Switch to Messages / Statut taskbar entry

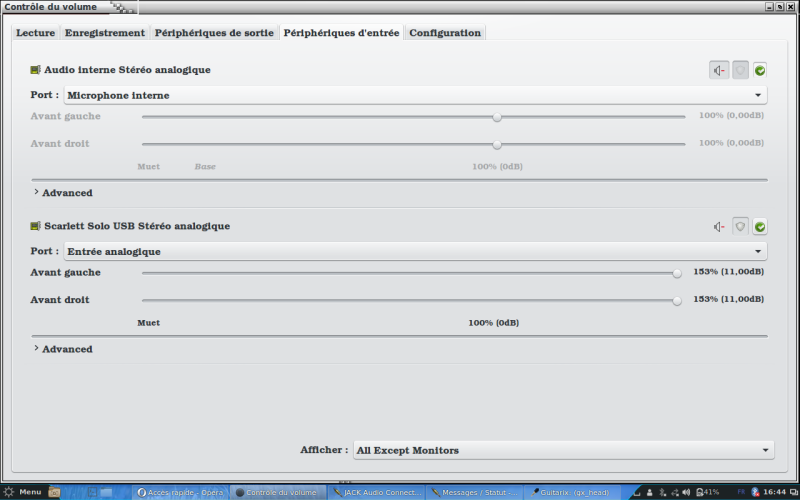pyautogui.click(x=474, y=492)
